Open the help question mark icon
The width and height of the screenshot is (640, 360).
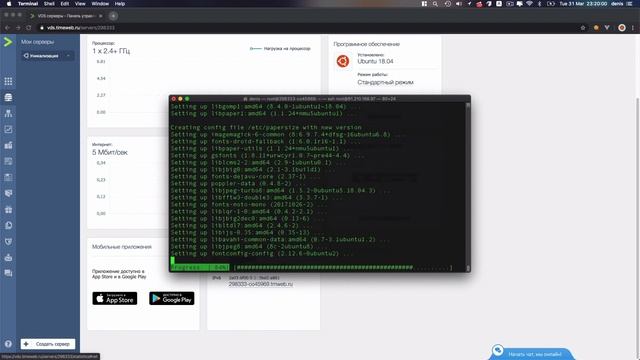click(x=8, y=344)
